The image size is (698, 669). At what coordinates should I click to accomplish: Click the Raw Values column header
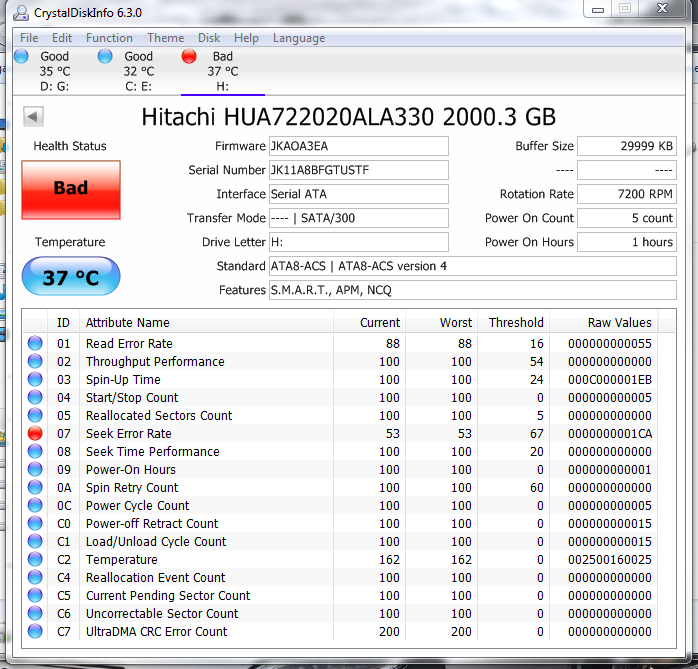(604, 322)
